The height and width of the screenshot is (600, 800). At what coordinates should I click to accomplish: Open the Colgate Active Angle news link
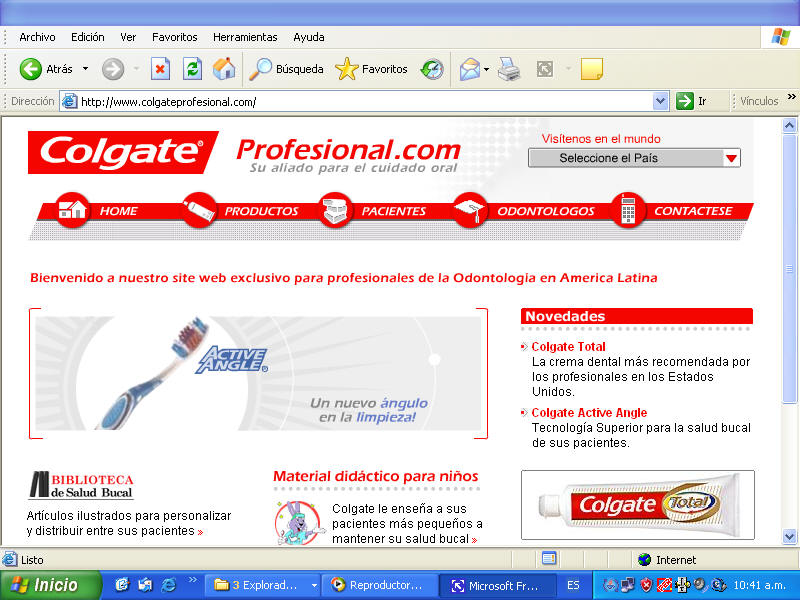(x=589, y=413)
